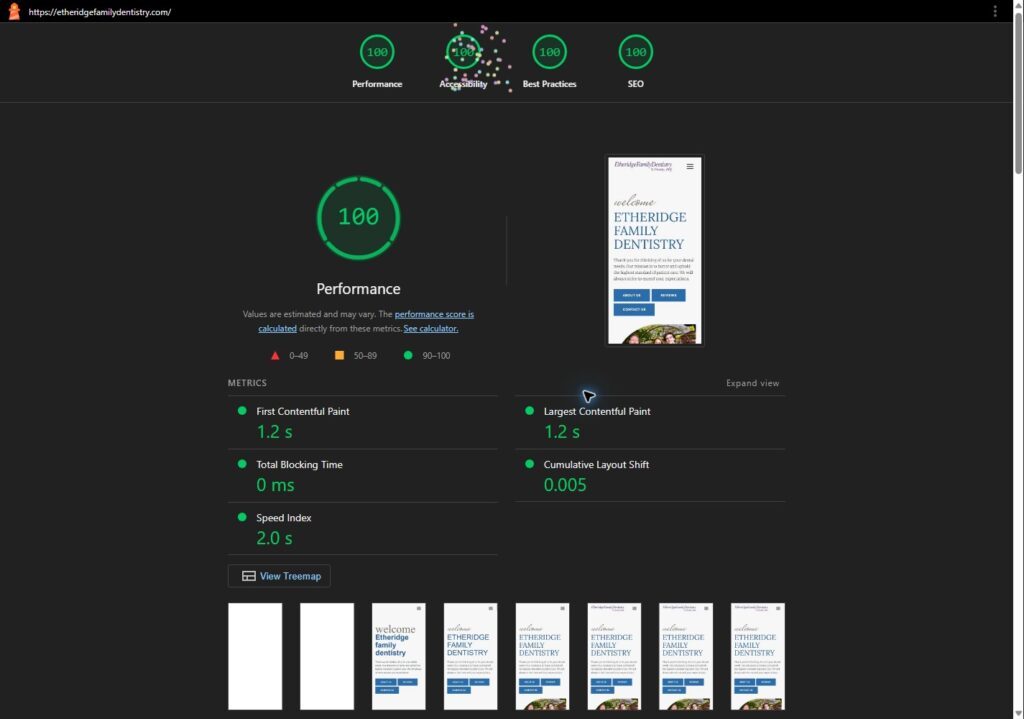Click the green dot beside Cumulative Layout Shift
This screenshot has height=719, width=1024.
[x=530, y=464]
